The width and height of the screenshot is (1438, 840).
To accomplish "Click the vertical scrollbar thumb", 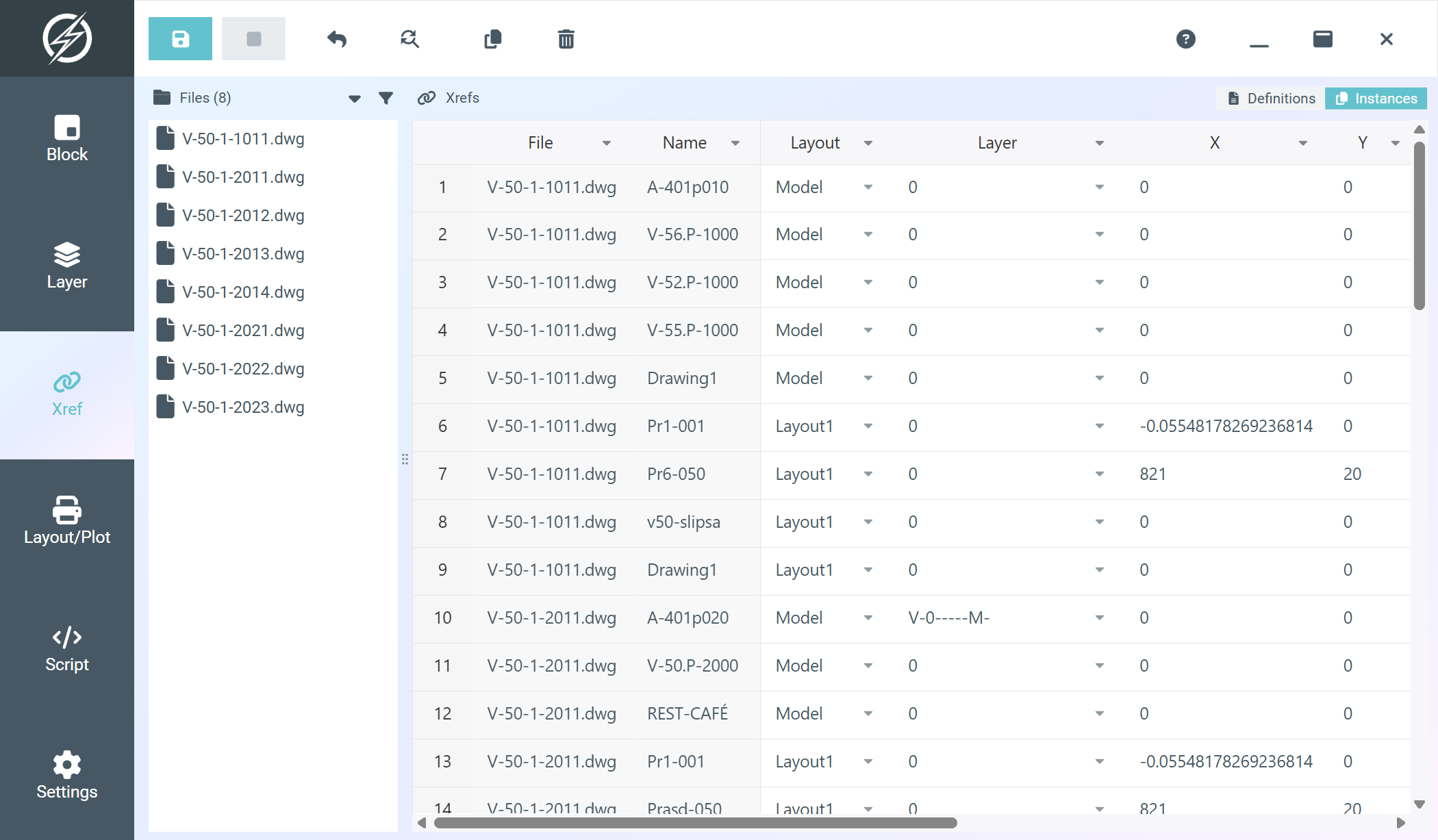I will pos(1420,226).
